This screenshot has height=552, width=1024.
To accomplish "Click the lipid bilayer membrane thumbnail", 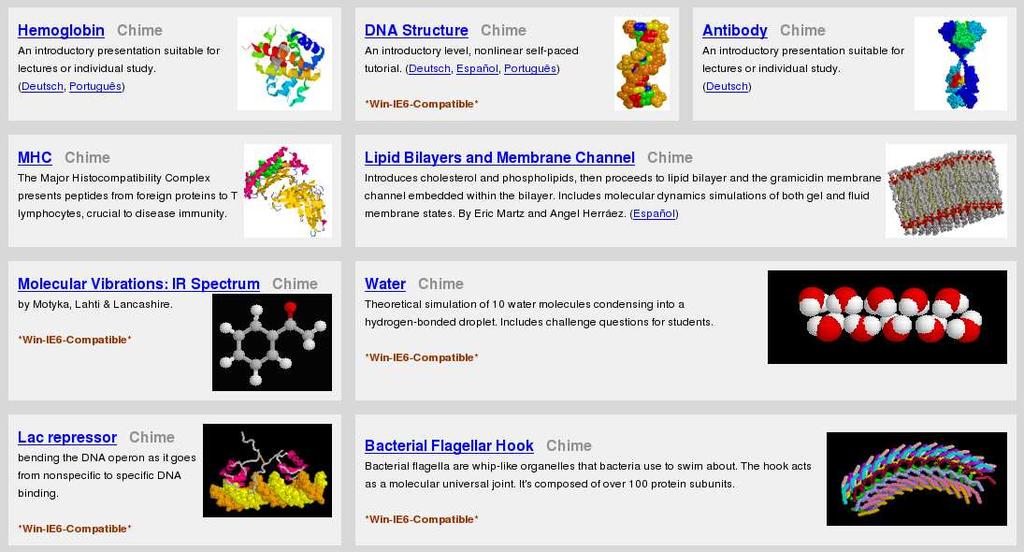I will click(946, 191).
